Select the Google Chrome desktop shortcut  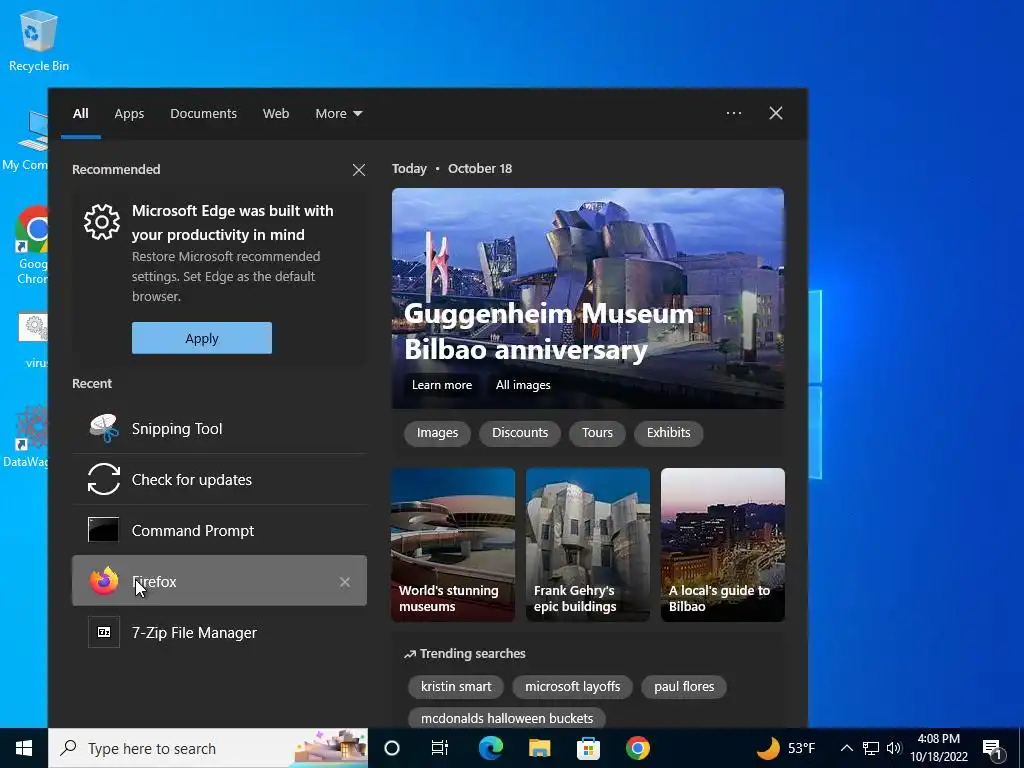coord(31,246)
